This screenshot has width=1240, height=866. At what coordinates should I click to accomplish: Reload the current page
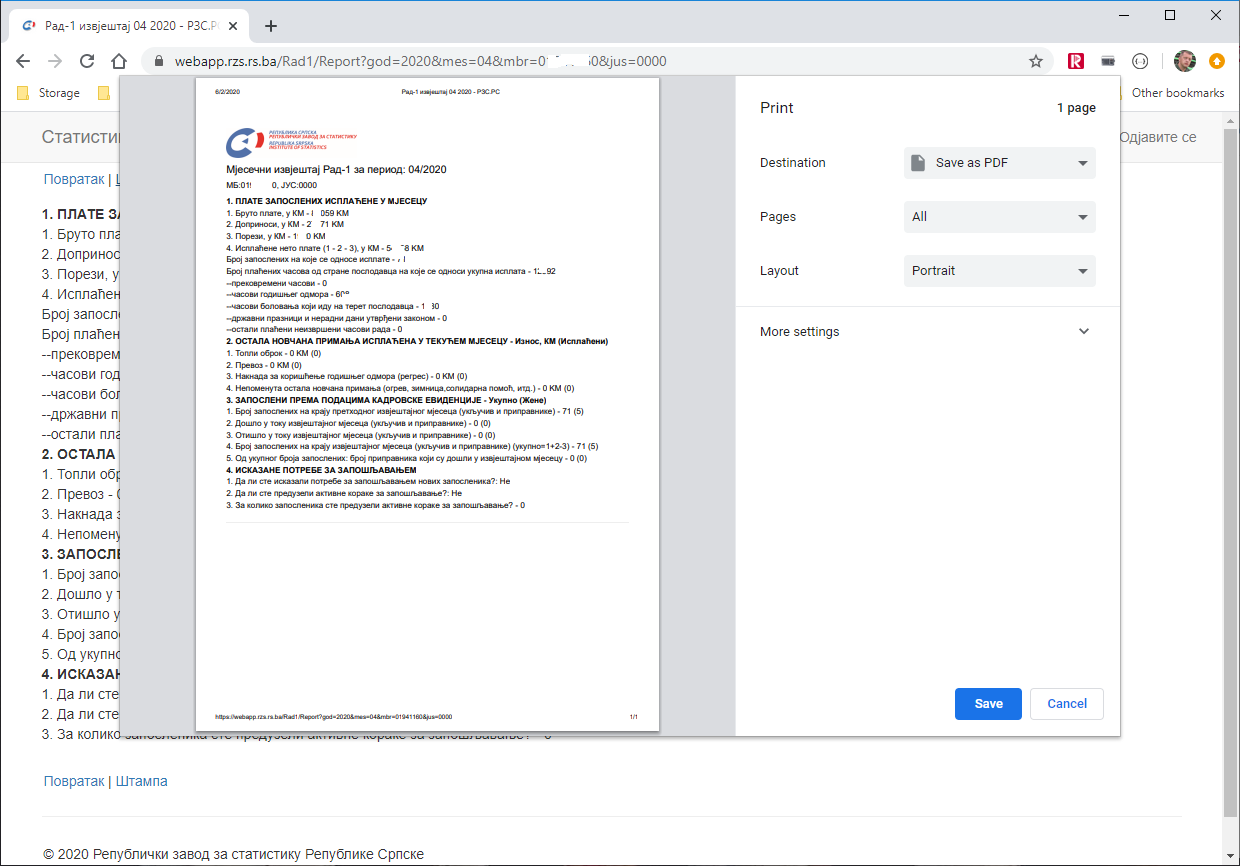click(87, 61)
